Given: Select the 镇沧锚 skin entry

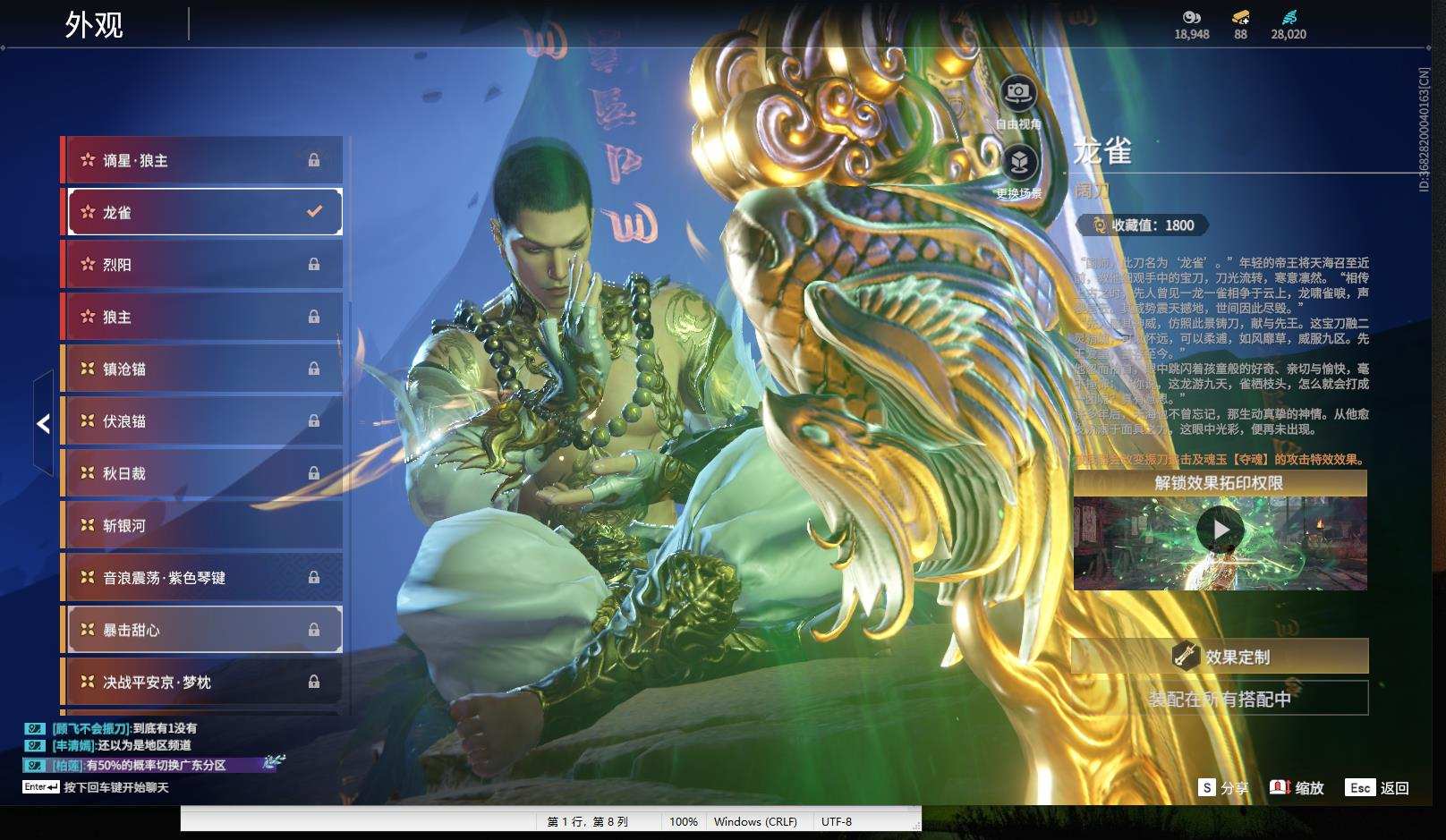Looking at the screenshot, I should (201, 369).
